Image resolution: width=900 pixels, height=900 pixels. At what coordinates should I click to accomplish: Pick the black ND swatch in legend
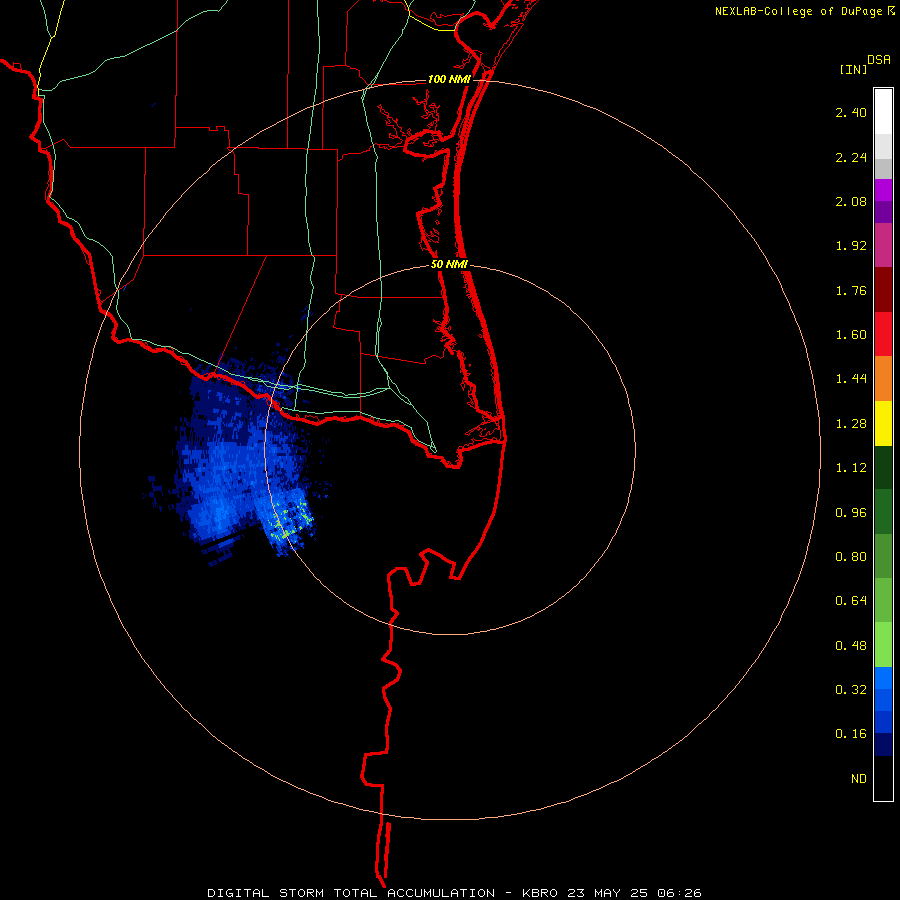tap(883, 778)
